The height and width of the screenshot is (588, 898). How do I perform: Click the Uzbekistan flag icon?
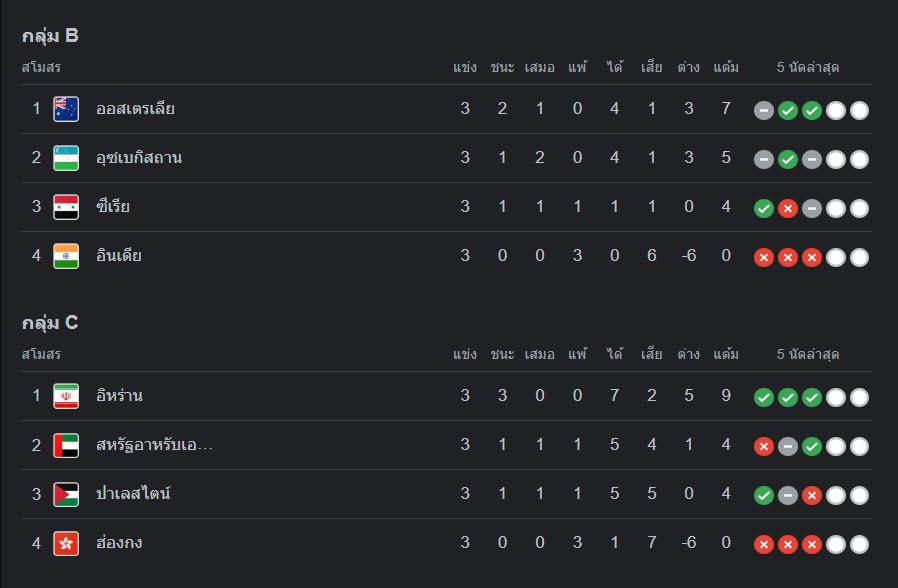point(66,158)
